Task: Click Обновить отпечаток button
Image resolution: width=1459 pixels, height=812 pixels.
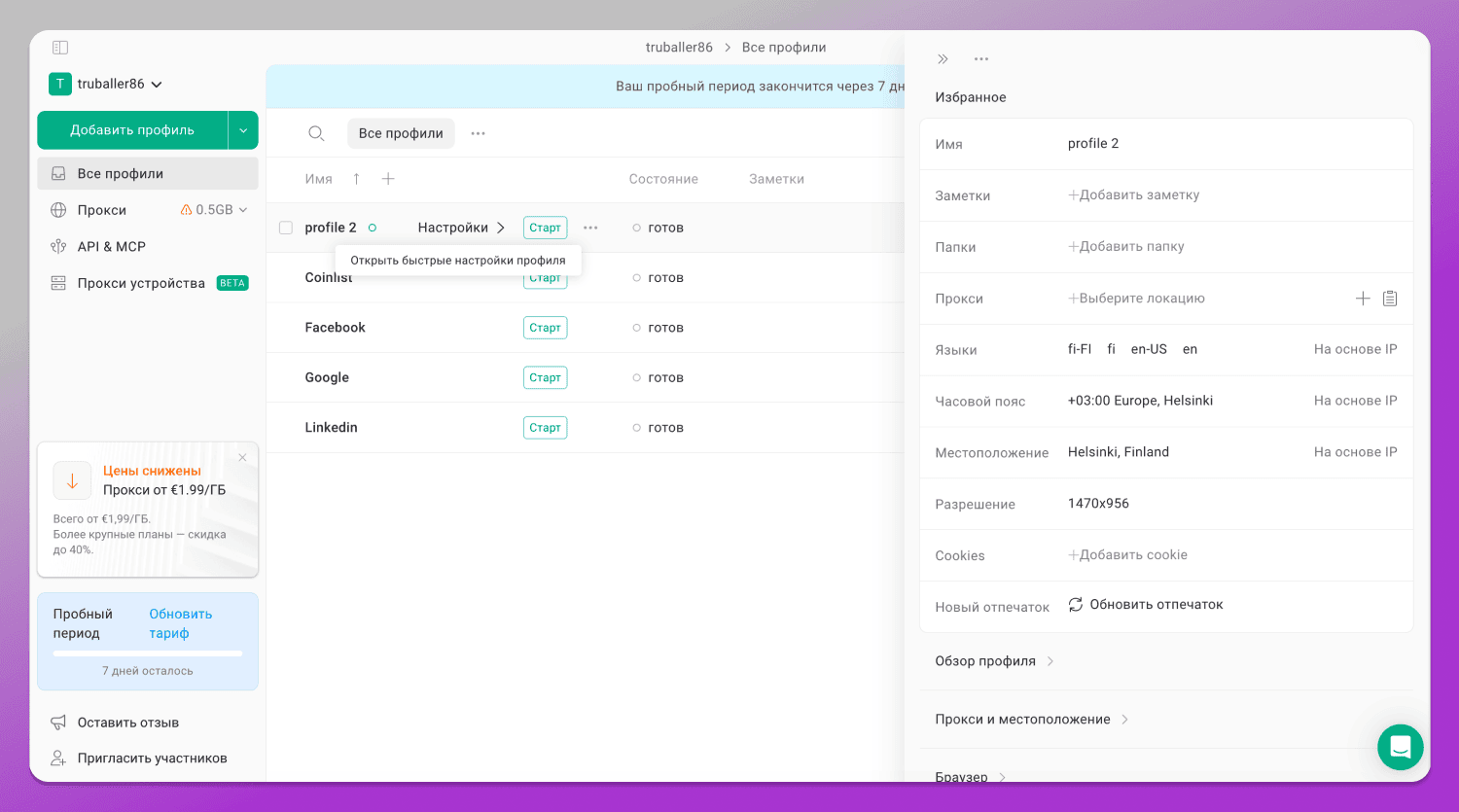Action: point(1146,605)
